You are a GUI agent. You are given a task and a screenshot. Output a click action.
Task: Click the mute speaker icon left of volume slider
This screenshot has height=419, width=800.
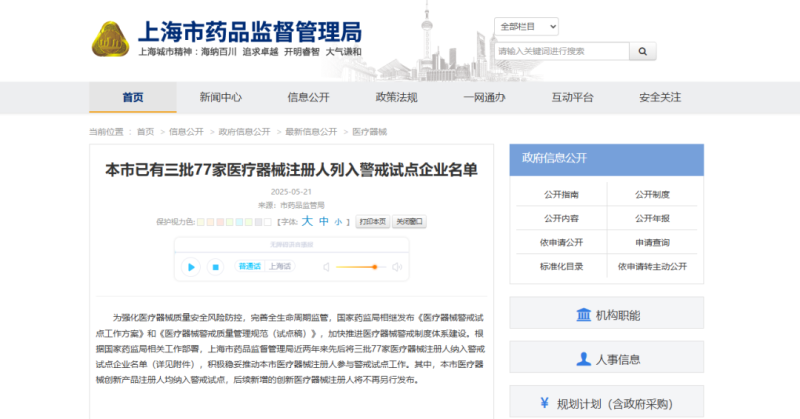[x=326, y=267]
